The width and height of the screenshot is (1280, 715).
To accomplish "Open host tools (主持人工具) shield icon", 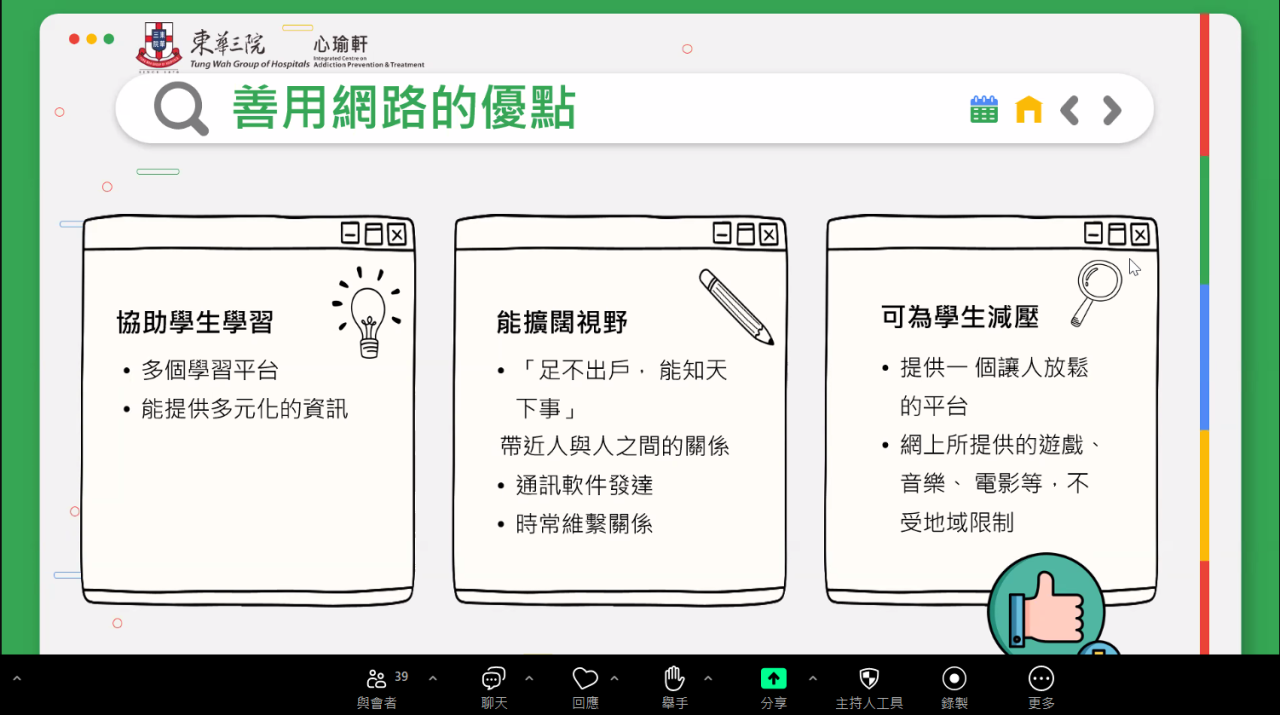I will [869, 680].
